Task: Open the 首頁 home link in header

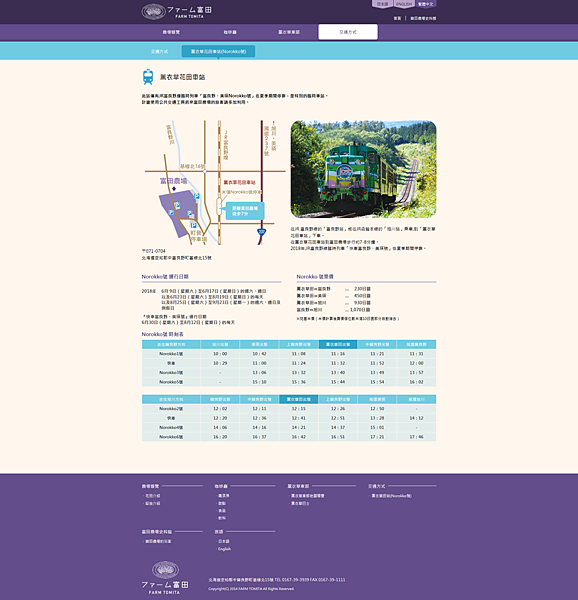Action: point(397,18)
